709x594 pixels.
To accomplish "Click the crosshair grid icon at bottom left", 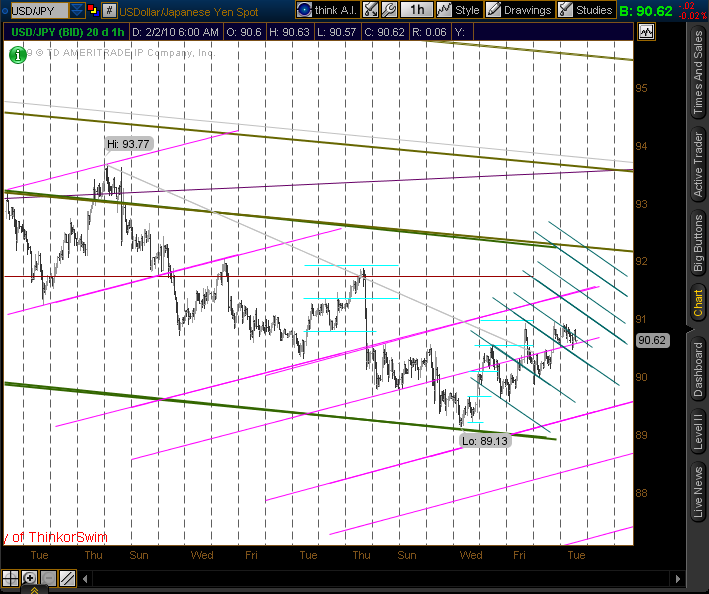I will (10, 578).
